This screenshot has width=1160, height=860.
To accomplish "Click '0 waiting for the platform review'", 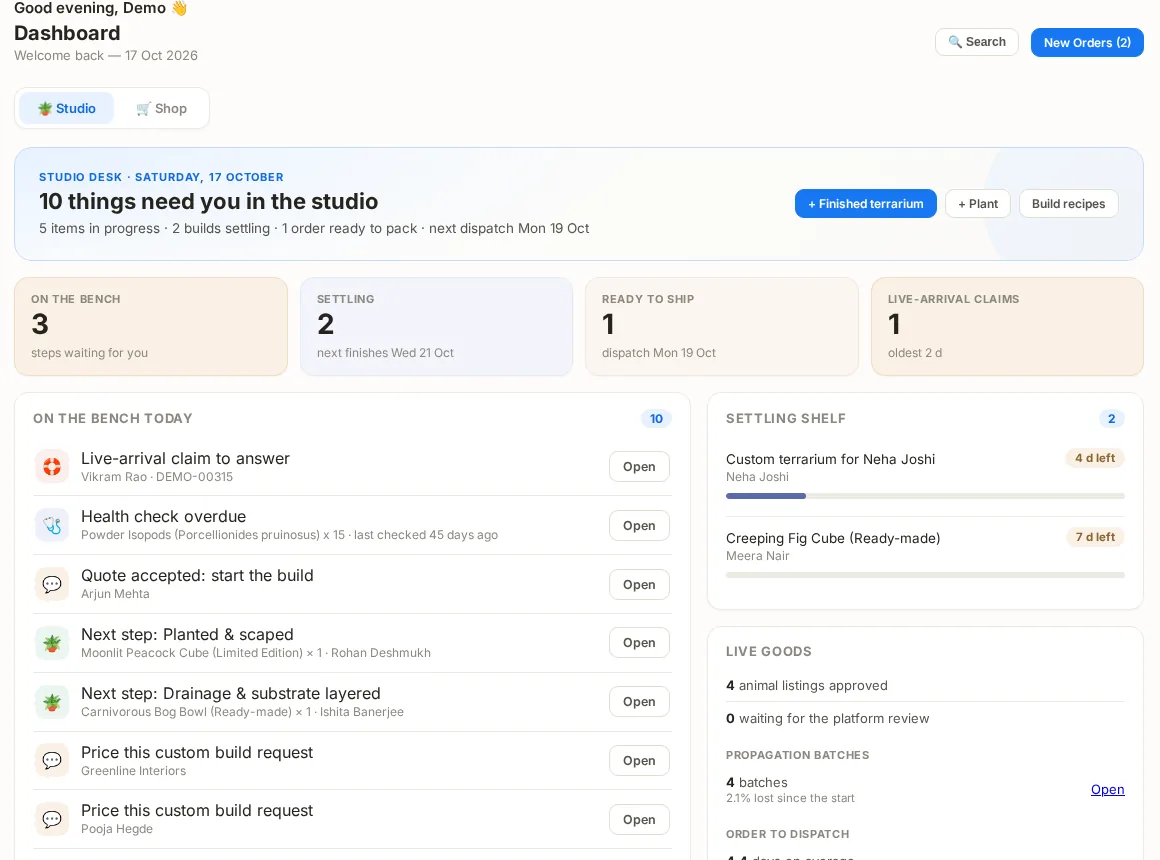I will [x=827, y=719].
